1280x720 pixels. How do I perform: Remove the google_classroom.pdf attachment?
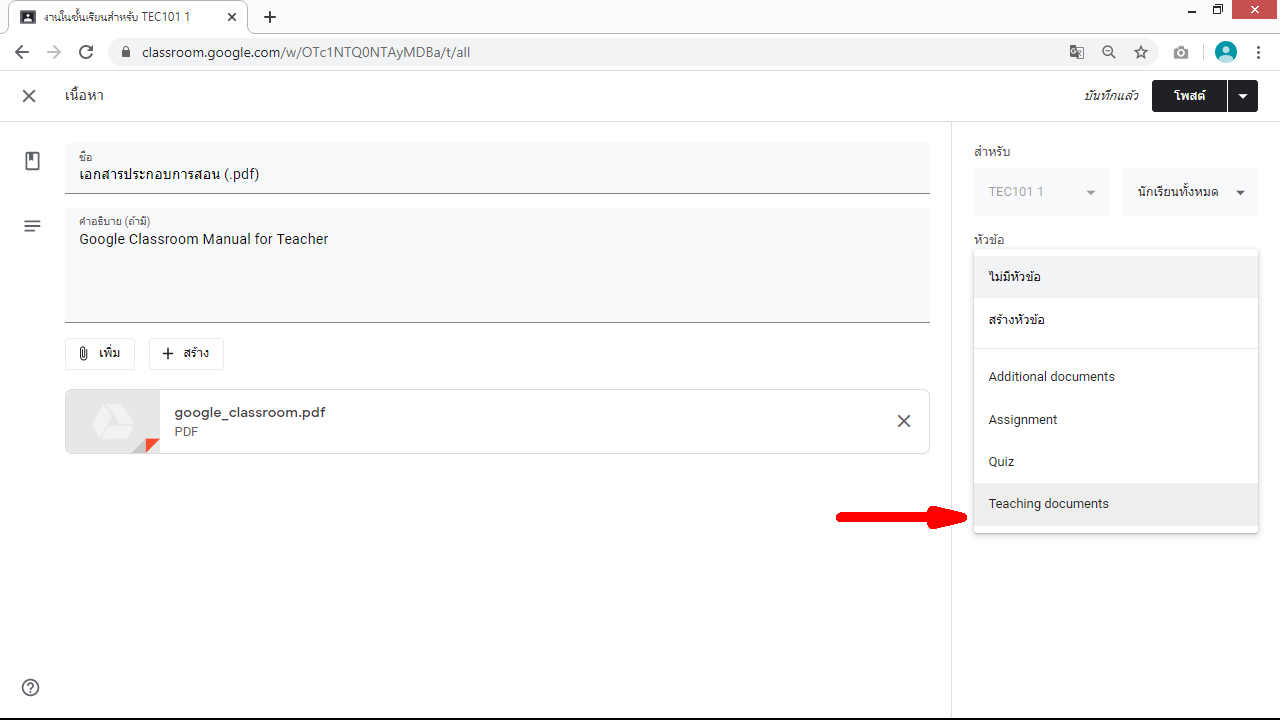tap(903, 421)
